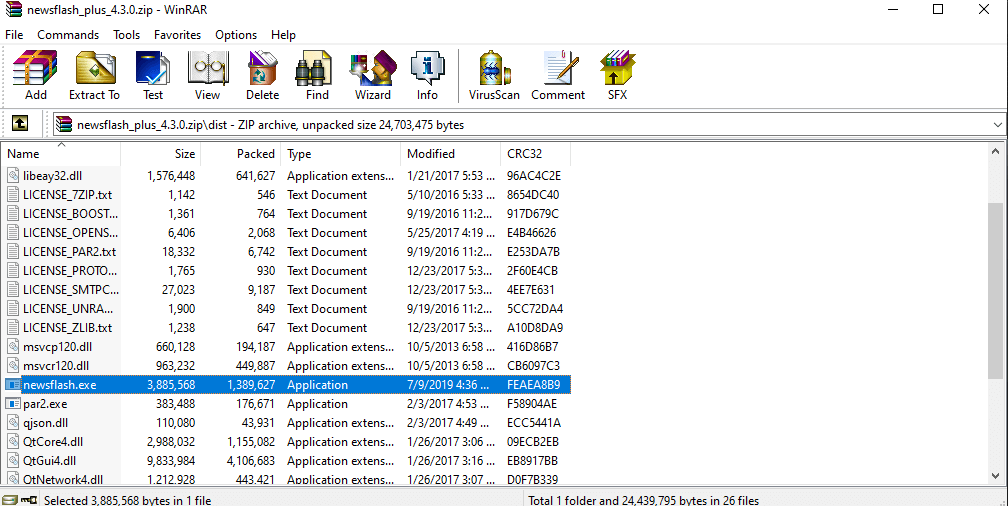Convert archive with SFX tool
The width and height of the screenshot is (1008, 506).
[617, 75]
